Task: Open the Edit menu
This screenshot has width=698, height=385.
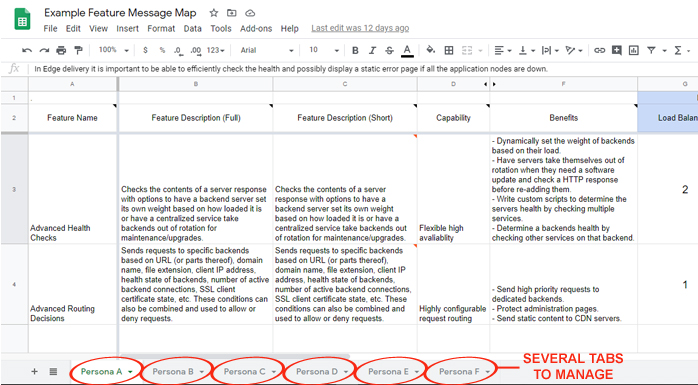Action: coord(73,28)
